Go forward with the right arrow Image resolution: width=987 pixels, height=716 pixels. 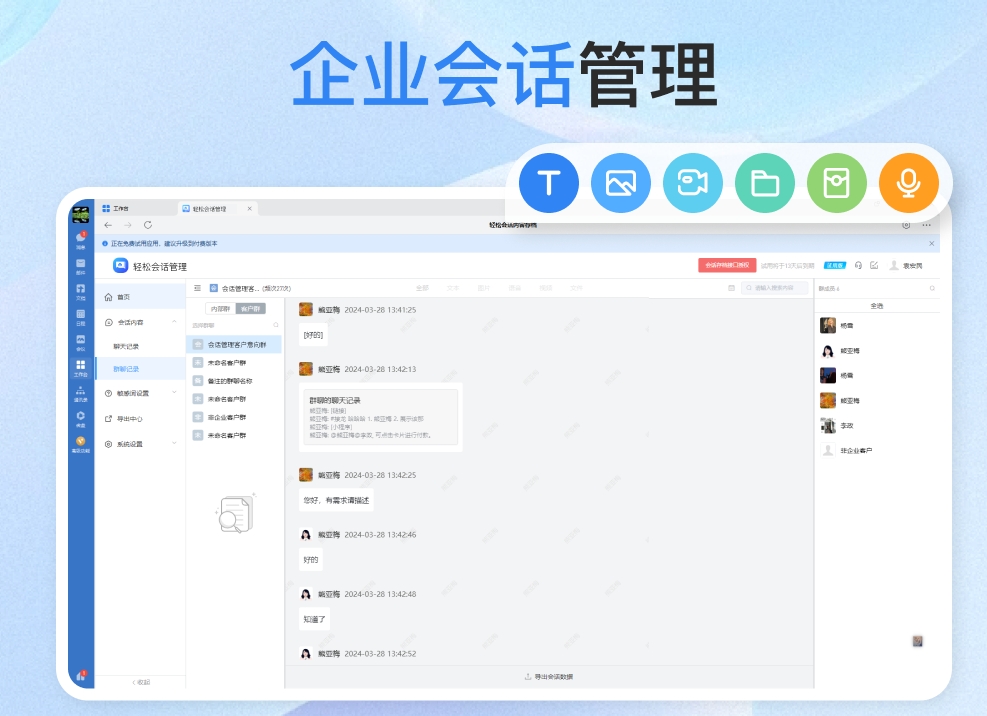[x=128, y=225]
